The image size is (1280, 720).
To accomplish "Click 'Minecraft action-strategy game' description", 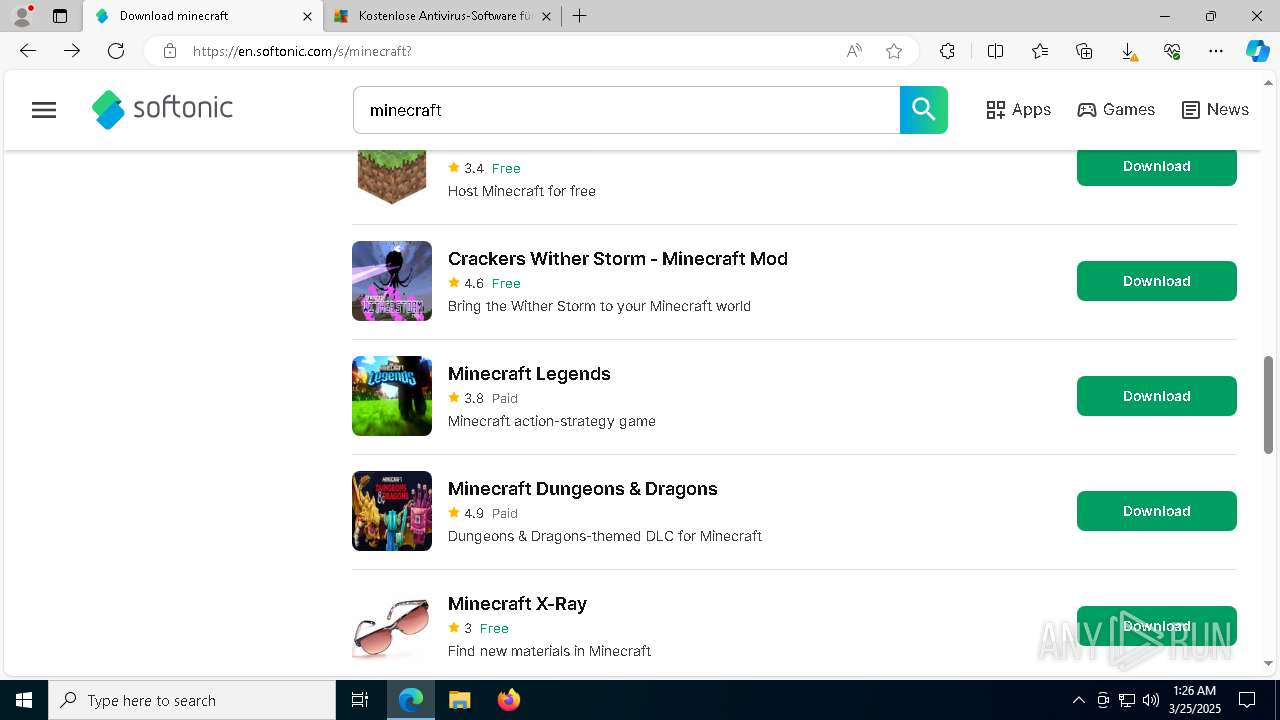I will (552, 421).
